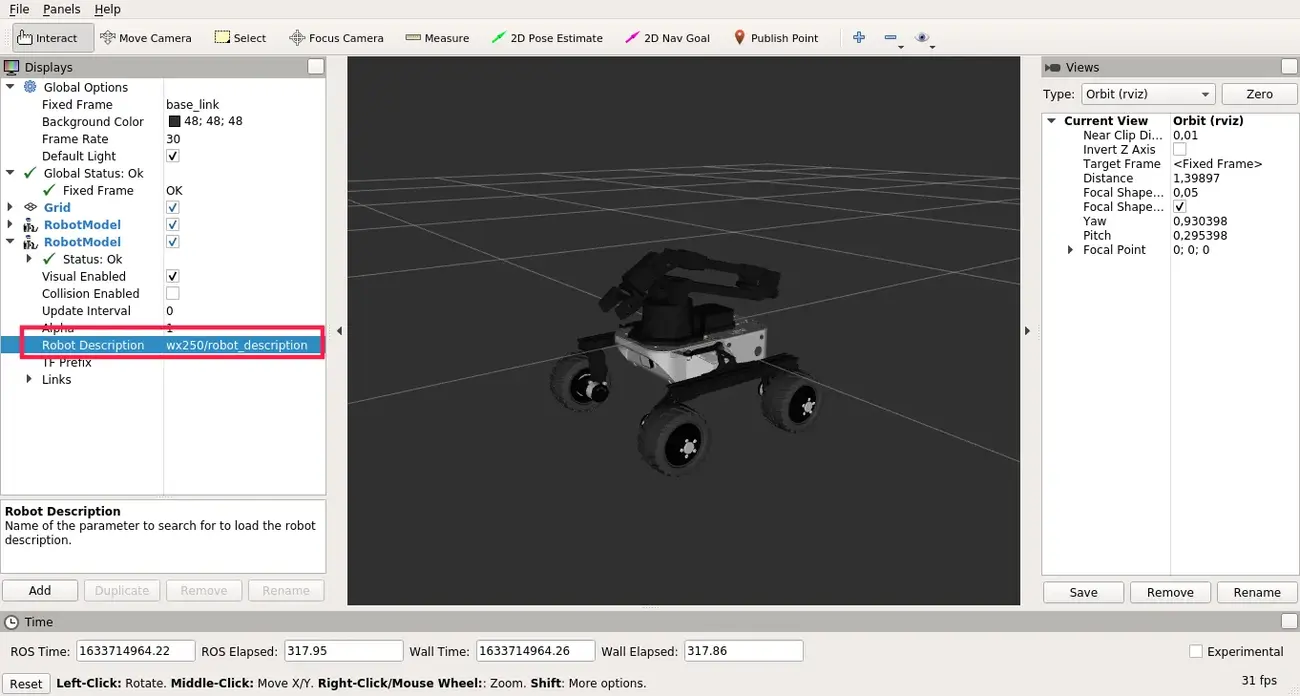The width and height of the screenshot is (1300, 696).
Task: Click the ROS Time input field
Action: point(135,650)
